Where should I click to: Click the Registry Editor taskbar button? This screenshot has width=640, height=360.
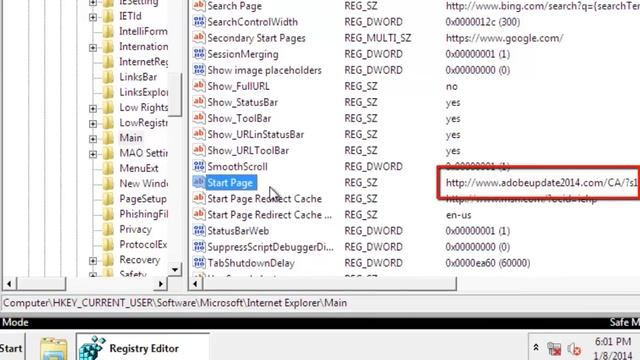pyautogui.click(x=143, y=347)
